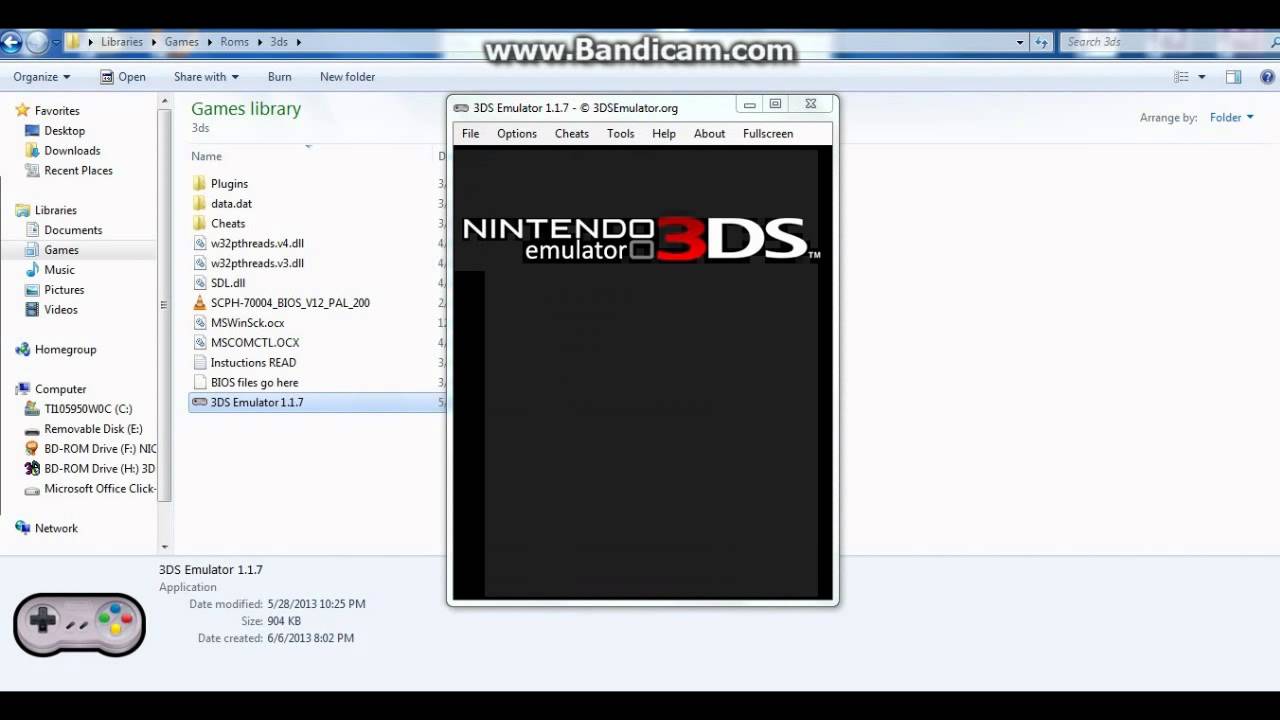This screenshot has width=1280, height=720.
Task: Click the navigation pane scroll down arrow
Action: pos(165,547)
